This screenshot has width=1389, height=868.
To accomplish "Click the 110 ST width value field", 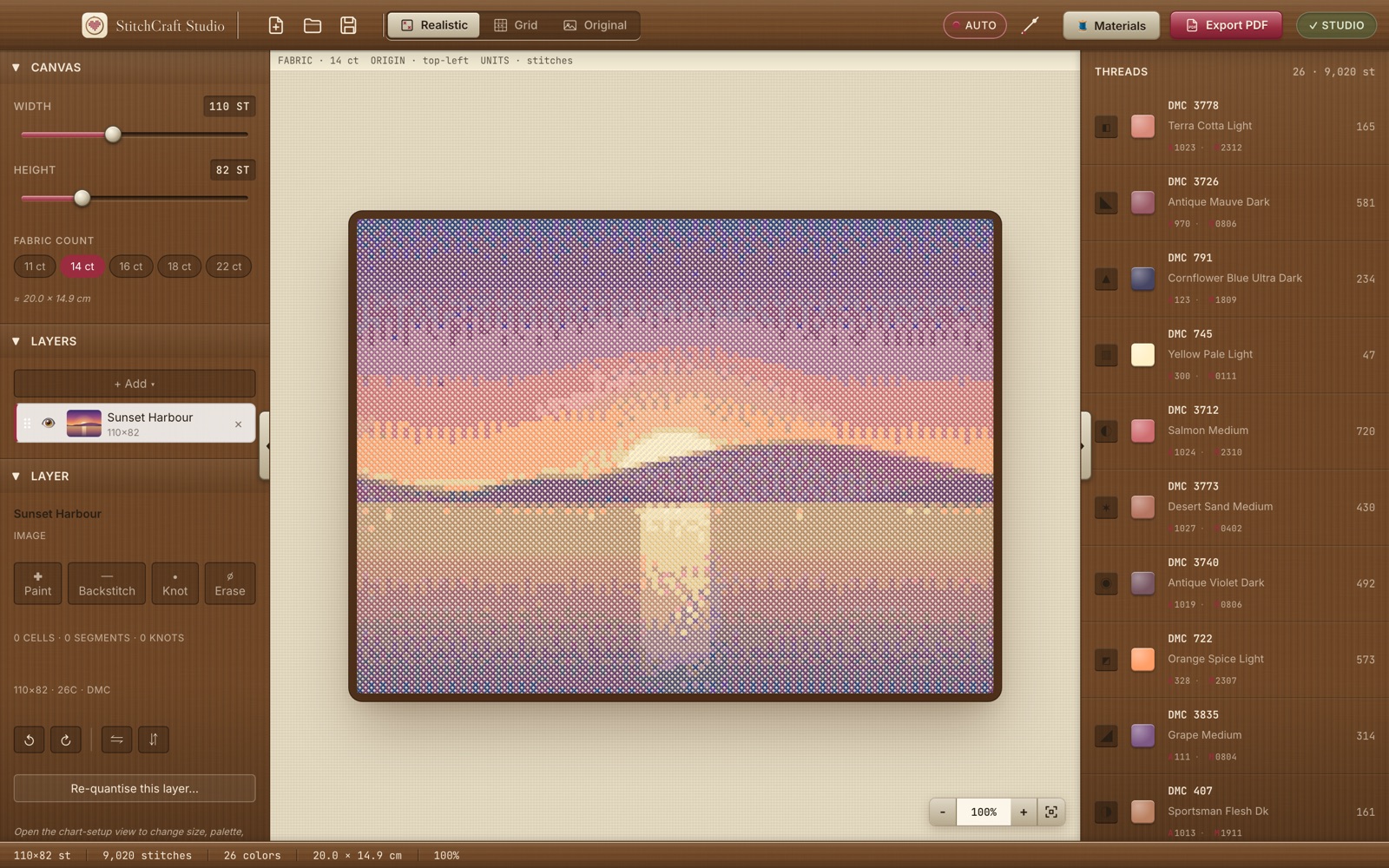I will pyautogui.click(x=229, y=107).
